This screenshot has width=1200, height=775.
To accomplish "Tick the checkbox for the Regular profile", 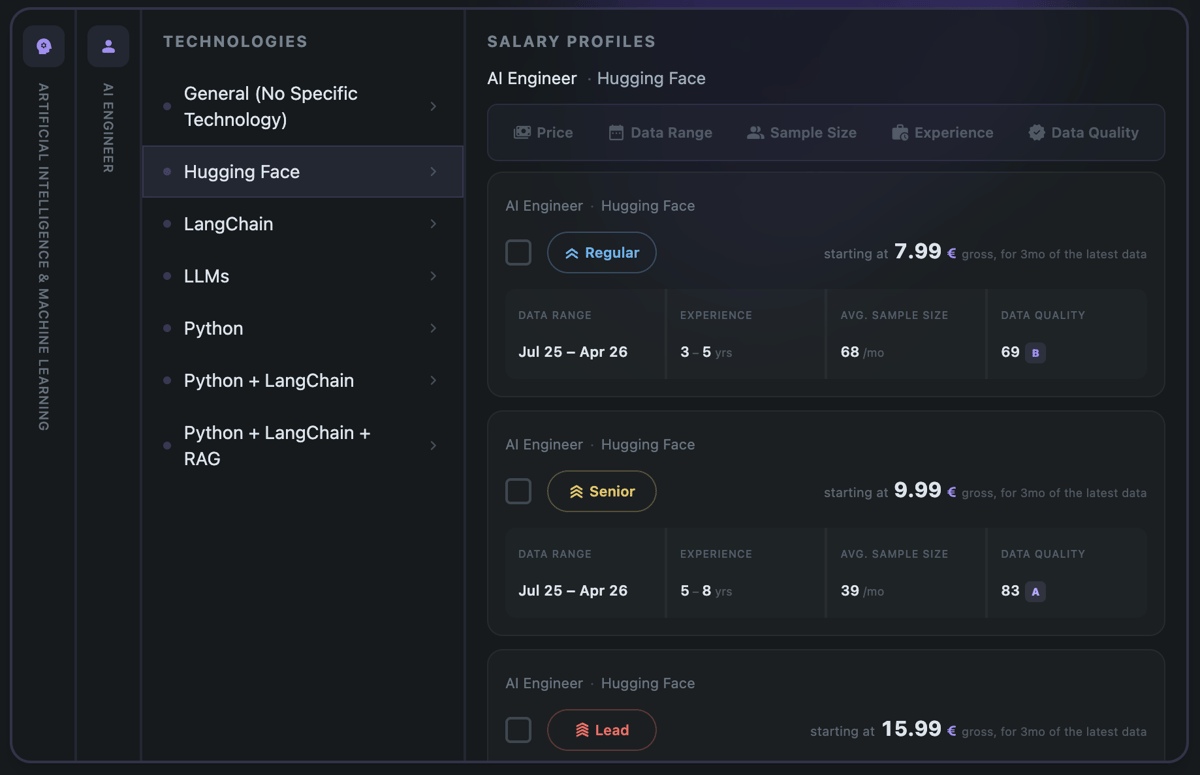I will click(518, 253).
